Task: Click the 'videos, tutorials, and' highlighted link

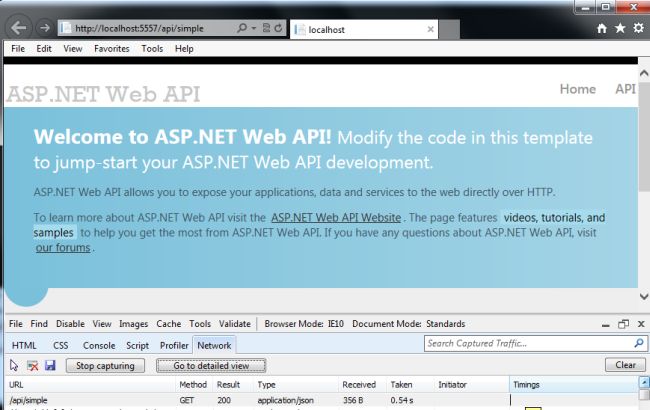Action: point(554,218)
